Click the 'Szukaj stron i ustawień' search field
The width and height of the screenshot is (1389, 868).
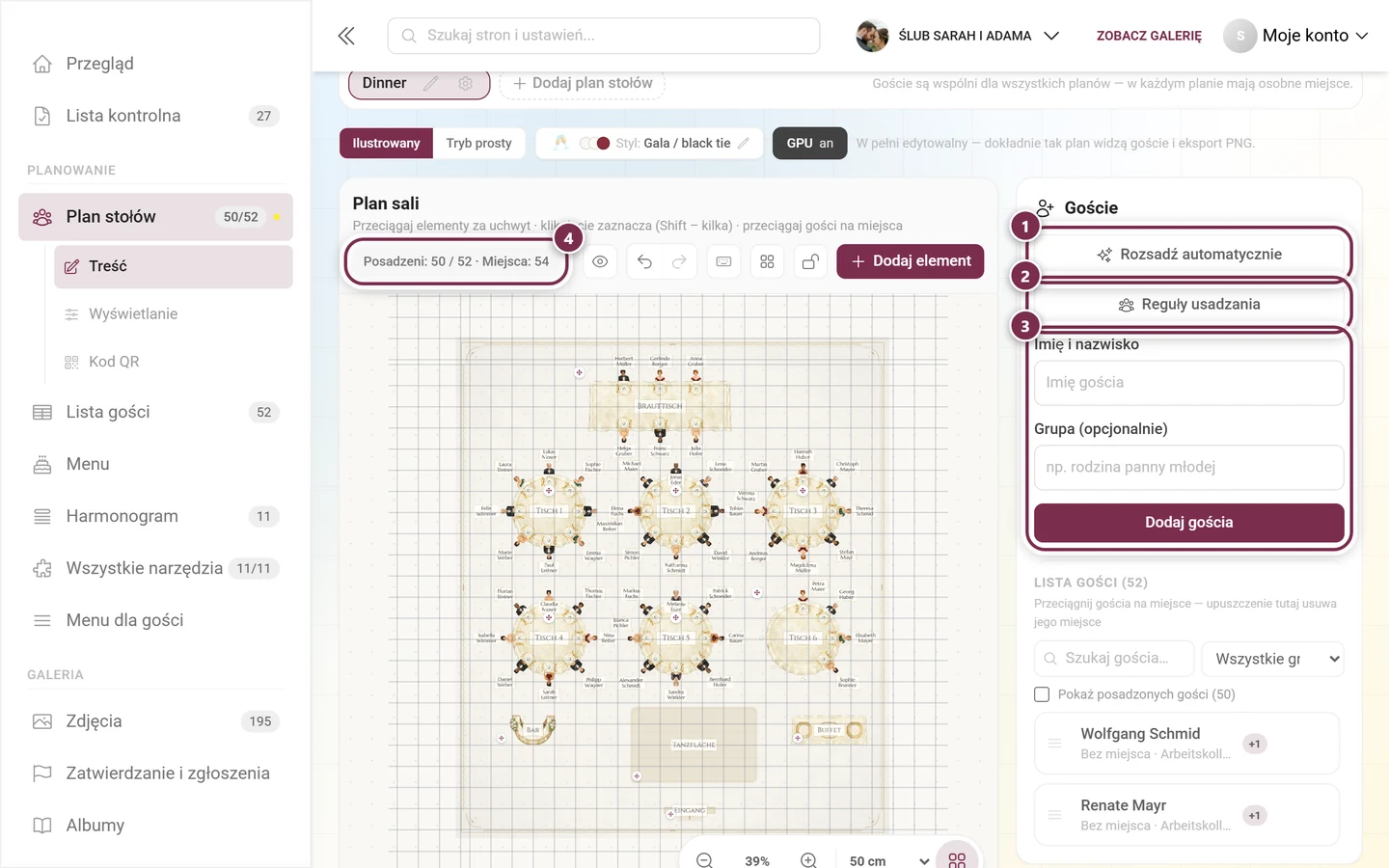point(604,36)
